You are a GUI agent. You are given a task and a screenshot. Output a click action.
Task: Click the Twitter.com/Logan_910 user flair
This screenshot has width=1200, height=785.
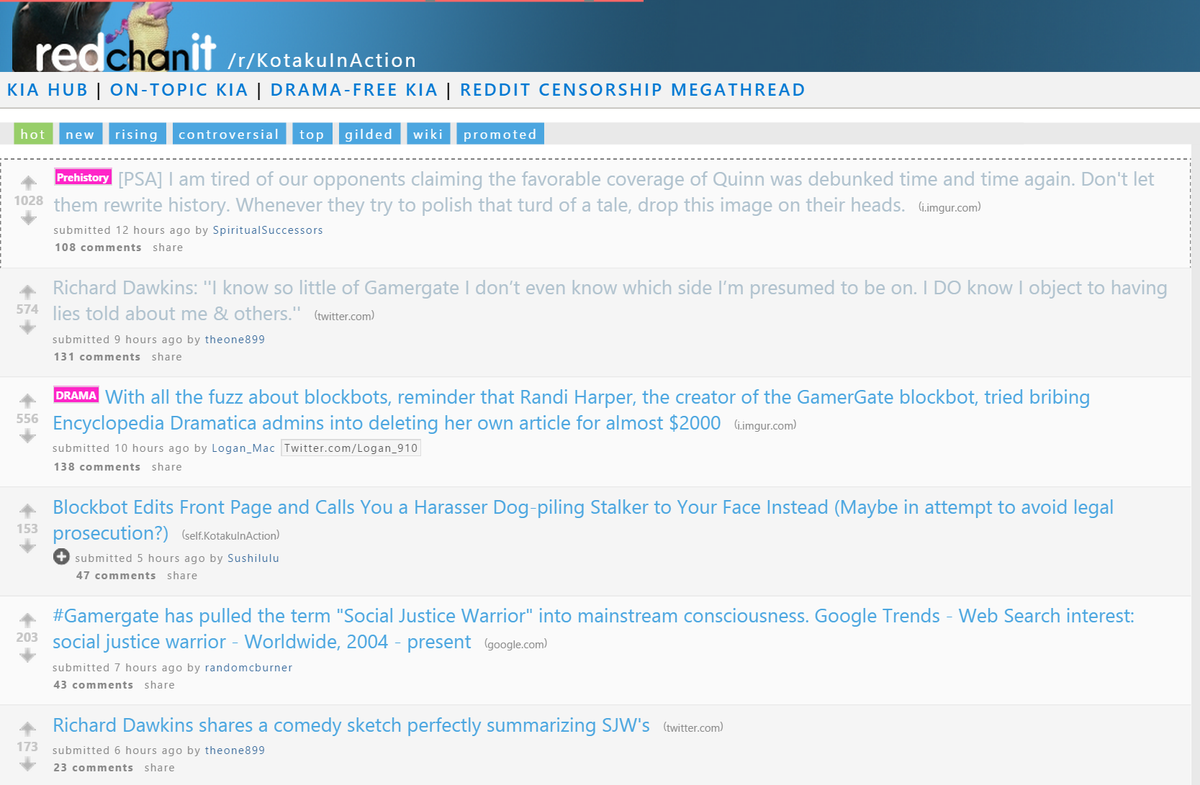351,448
